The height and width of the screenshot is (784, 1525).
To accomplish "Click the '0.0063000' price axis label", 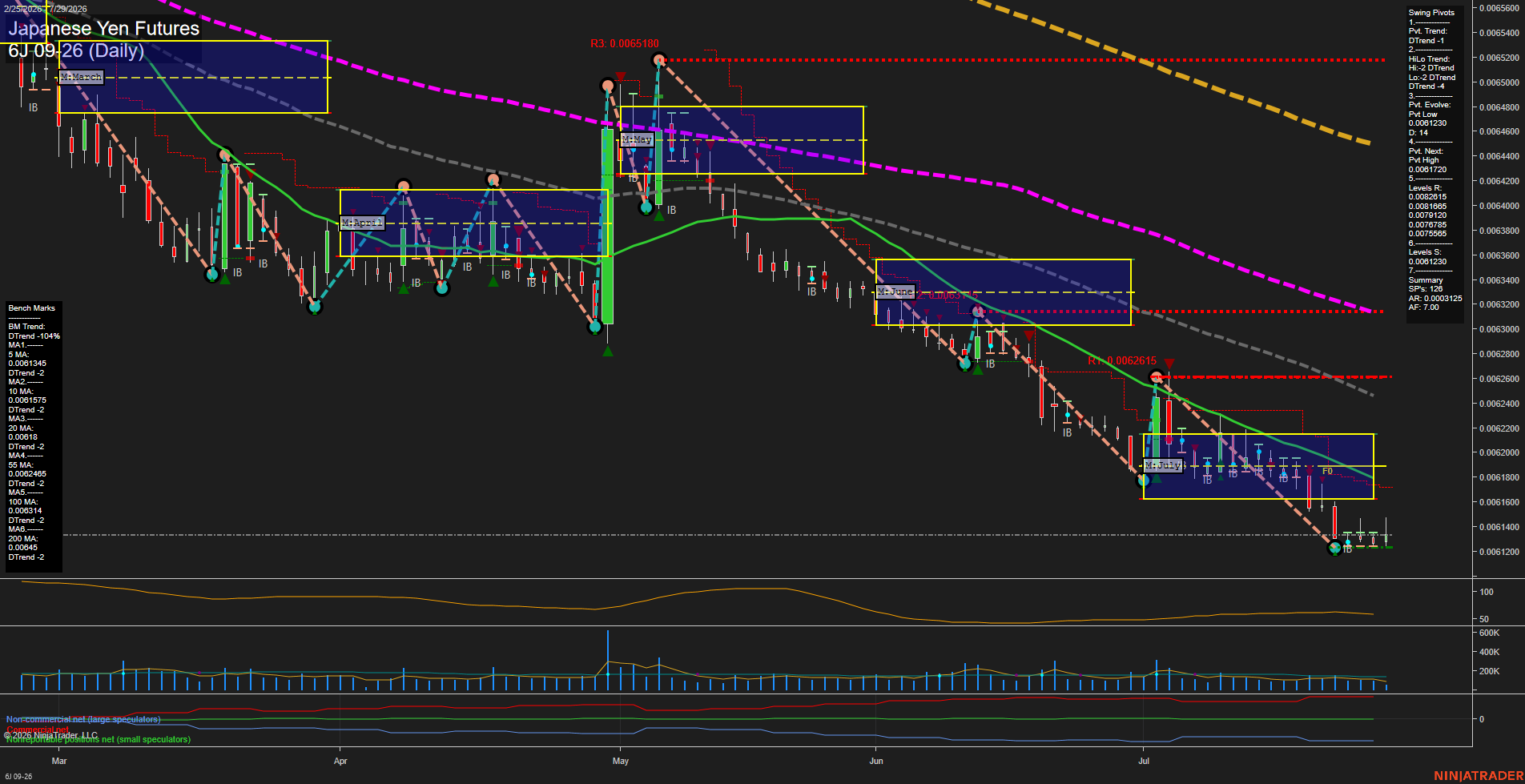I will 1499,329.
